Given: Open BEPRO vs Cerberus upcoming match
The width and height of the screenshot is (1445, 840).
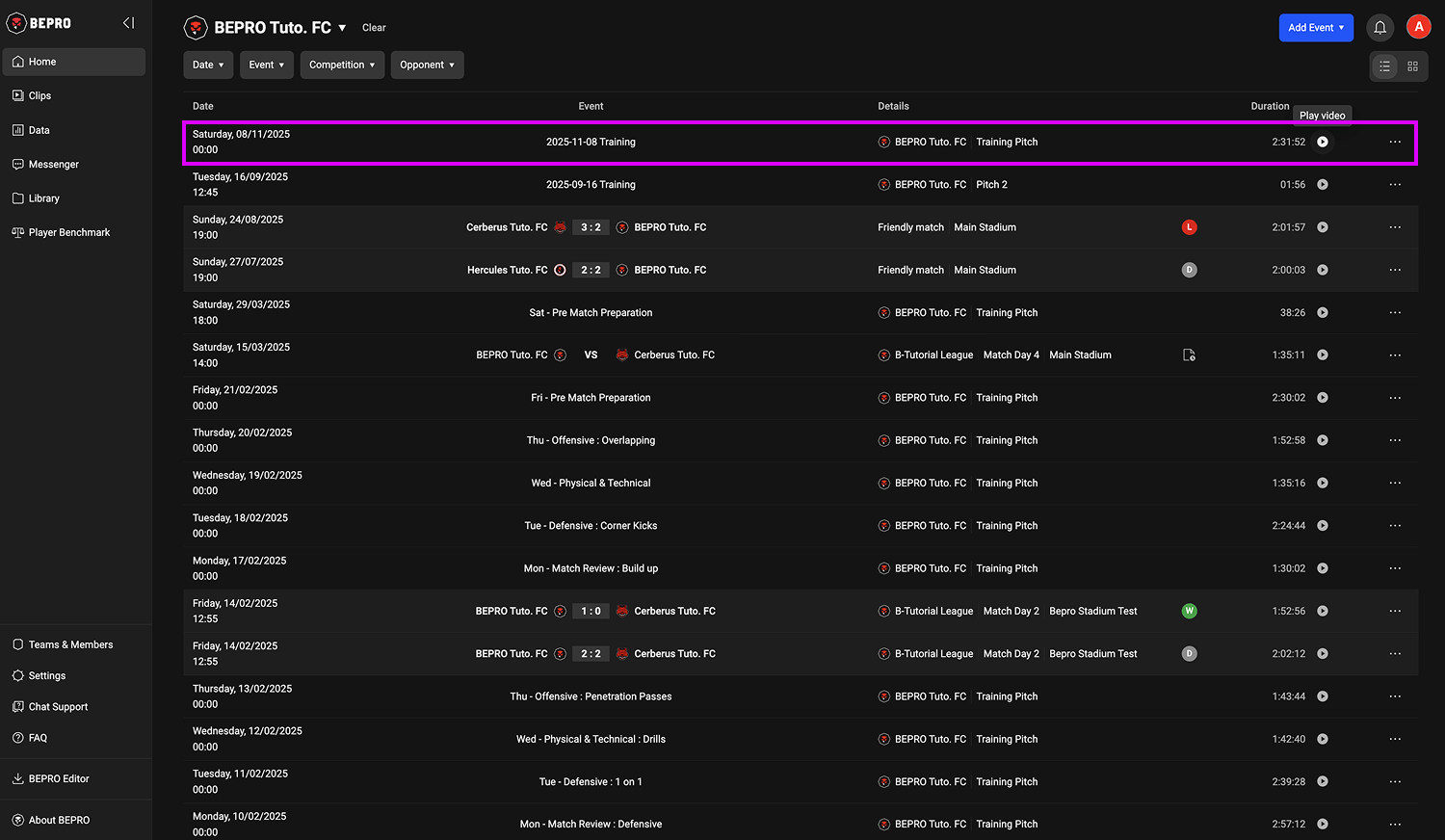Looking at the screenshot, I should point(800,355).
